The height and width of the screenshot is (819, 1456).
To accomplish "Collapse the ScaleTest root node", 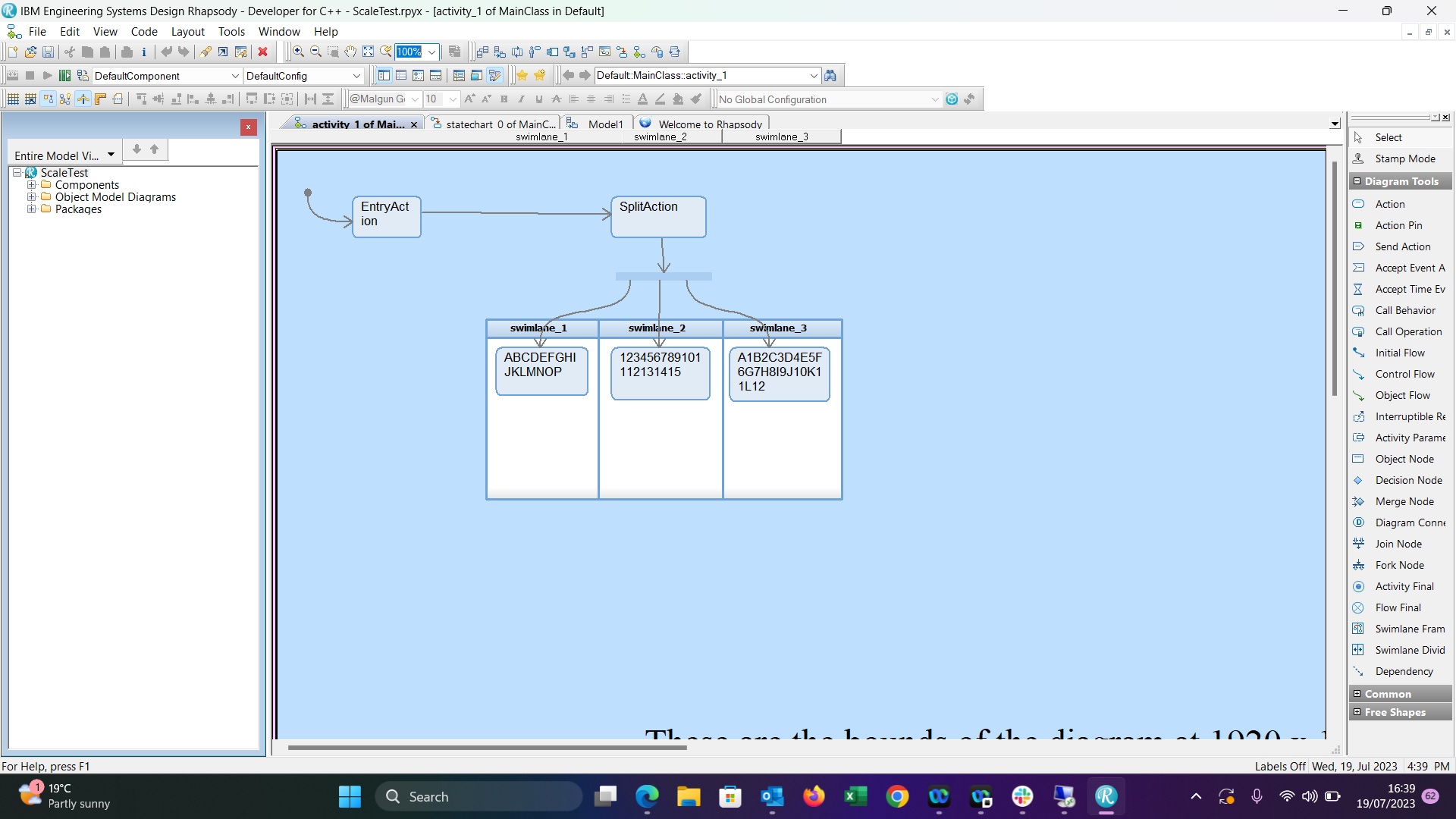I will (x=17, y=173).
